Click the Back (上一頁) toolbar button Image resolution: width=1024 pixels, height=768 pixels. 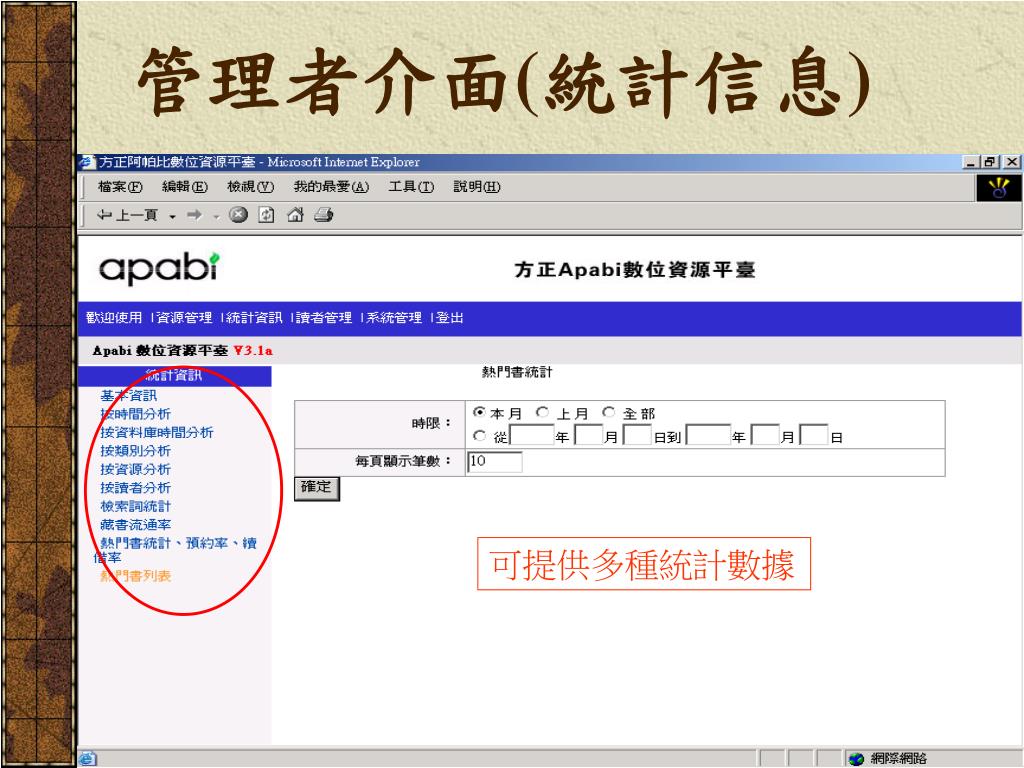tap(127, 216)
